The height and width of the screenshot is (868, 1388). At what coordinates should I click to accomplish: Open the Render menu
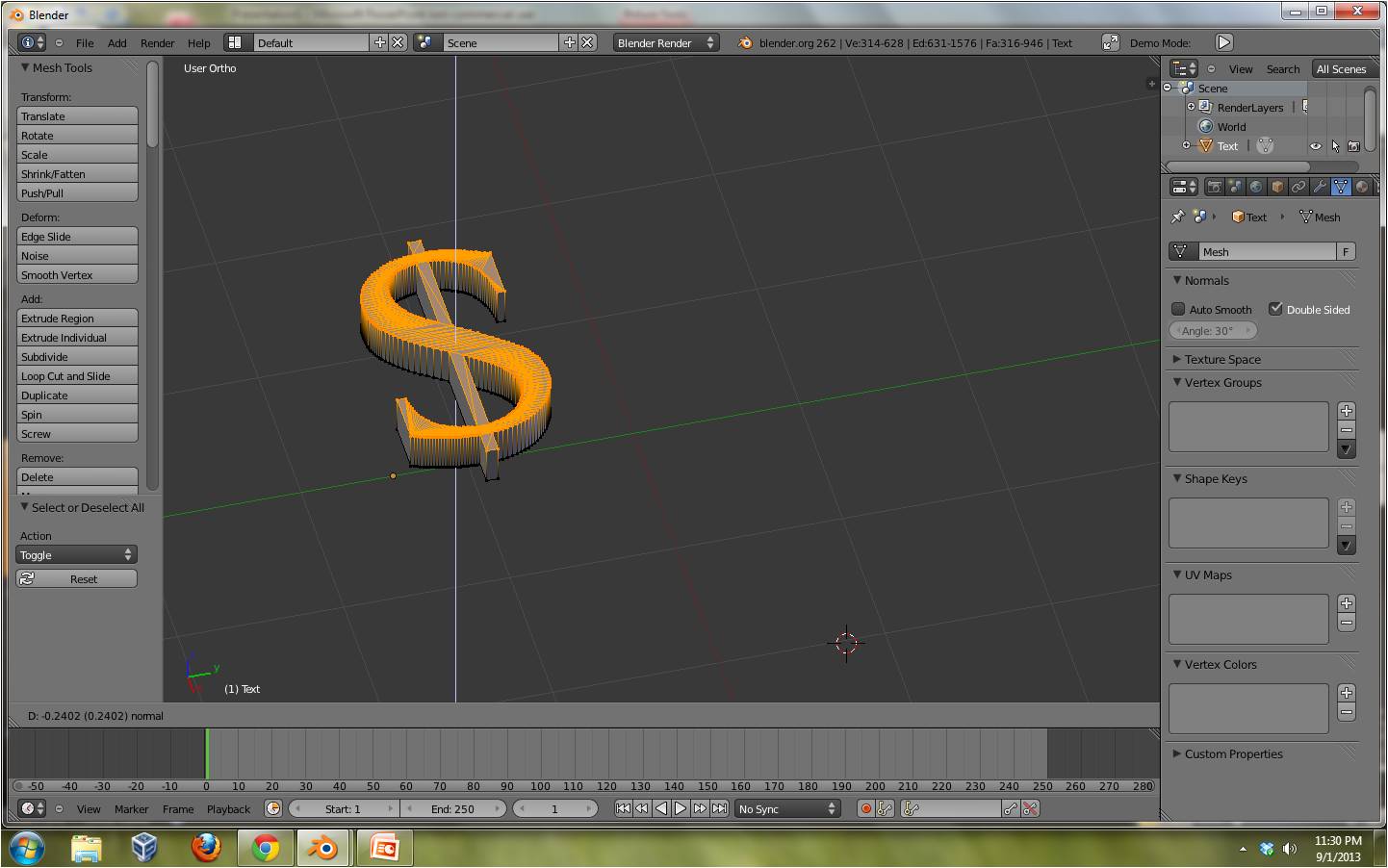point(157,42)
